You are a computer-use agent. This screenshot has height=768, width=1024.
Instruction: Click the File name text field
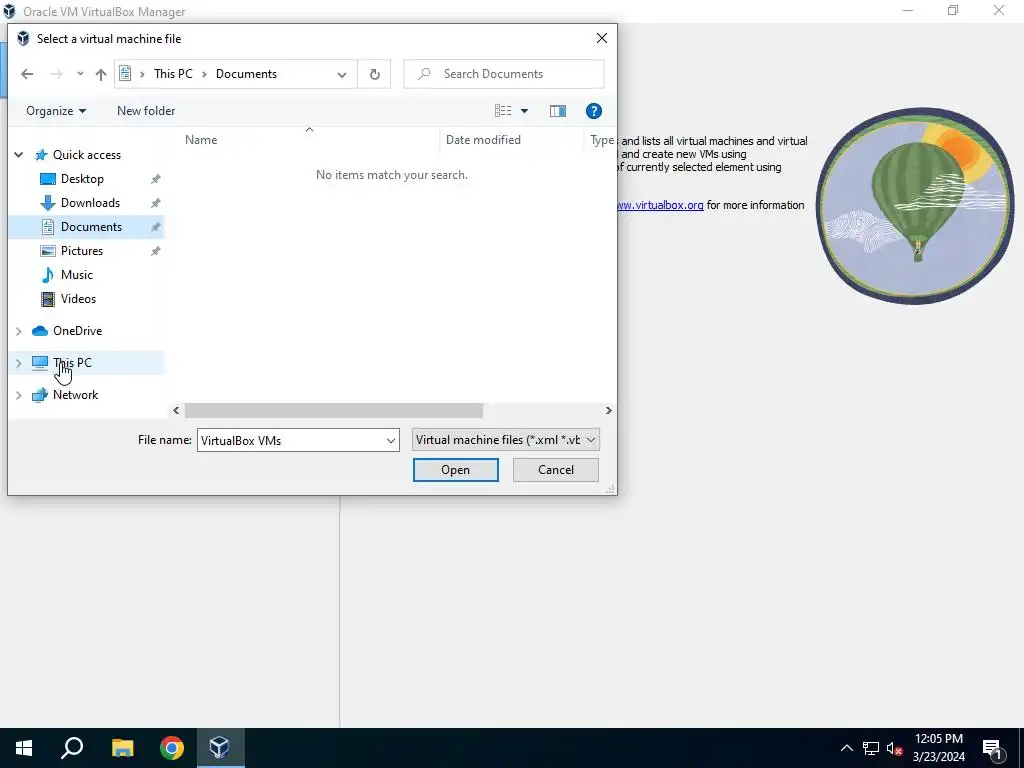pos(291,440)
